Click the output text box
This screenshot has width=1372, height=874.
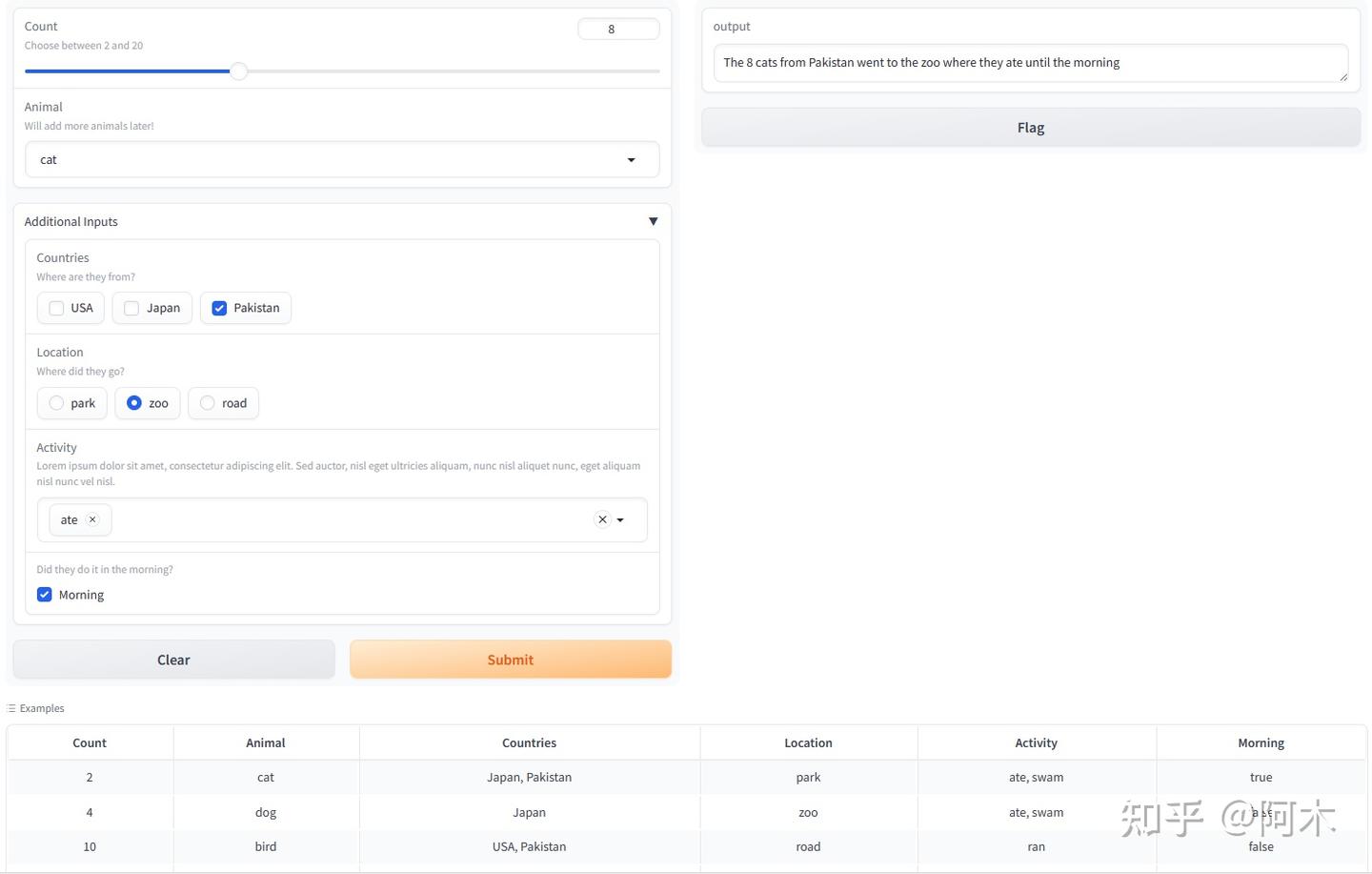tap(1030, 63)
